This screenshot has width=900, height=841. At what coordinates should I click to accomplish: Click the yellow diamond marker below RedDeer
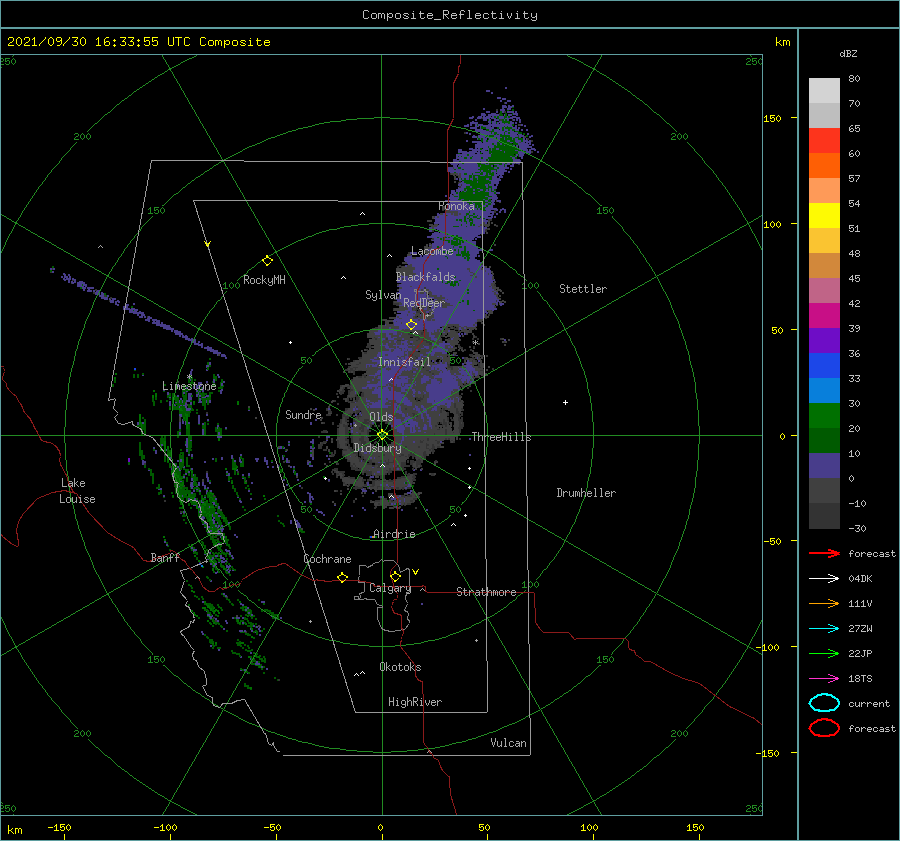click(412, 325)
